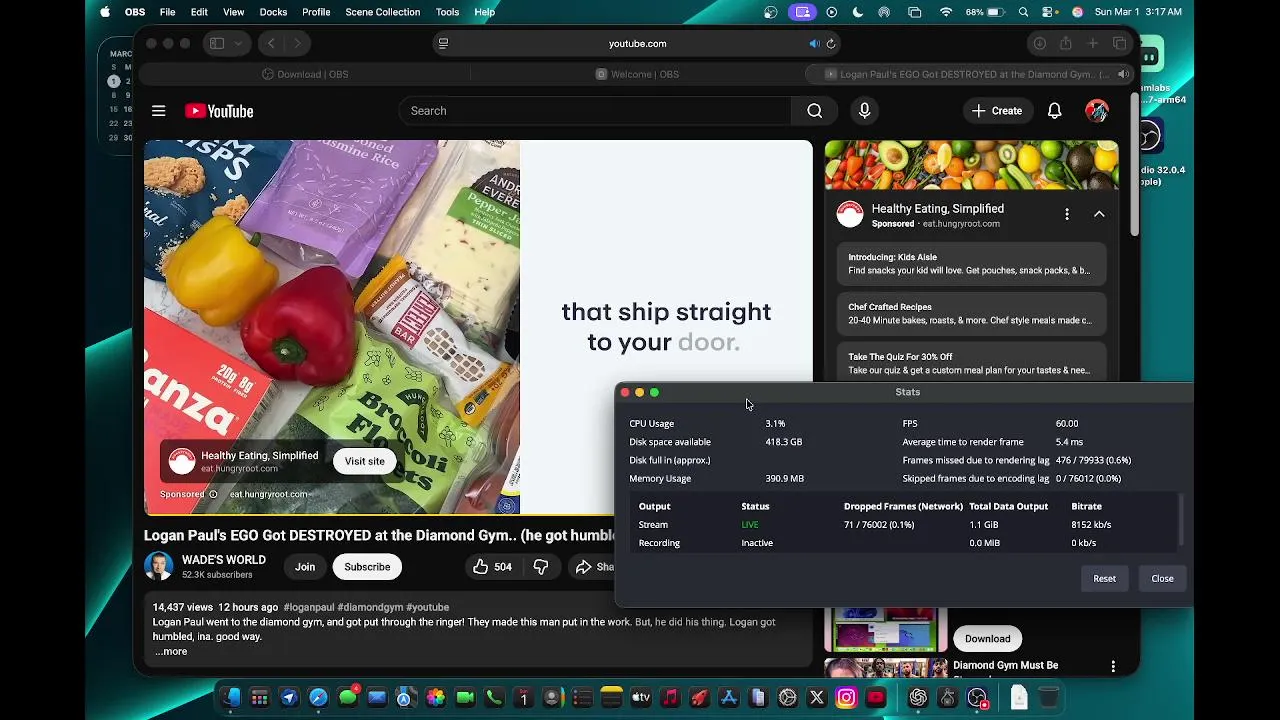The width and height of the screenshot is (1280, 720).
Task: Click the YouTube logo
Action: point(219,111)
